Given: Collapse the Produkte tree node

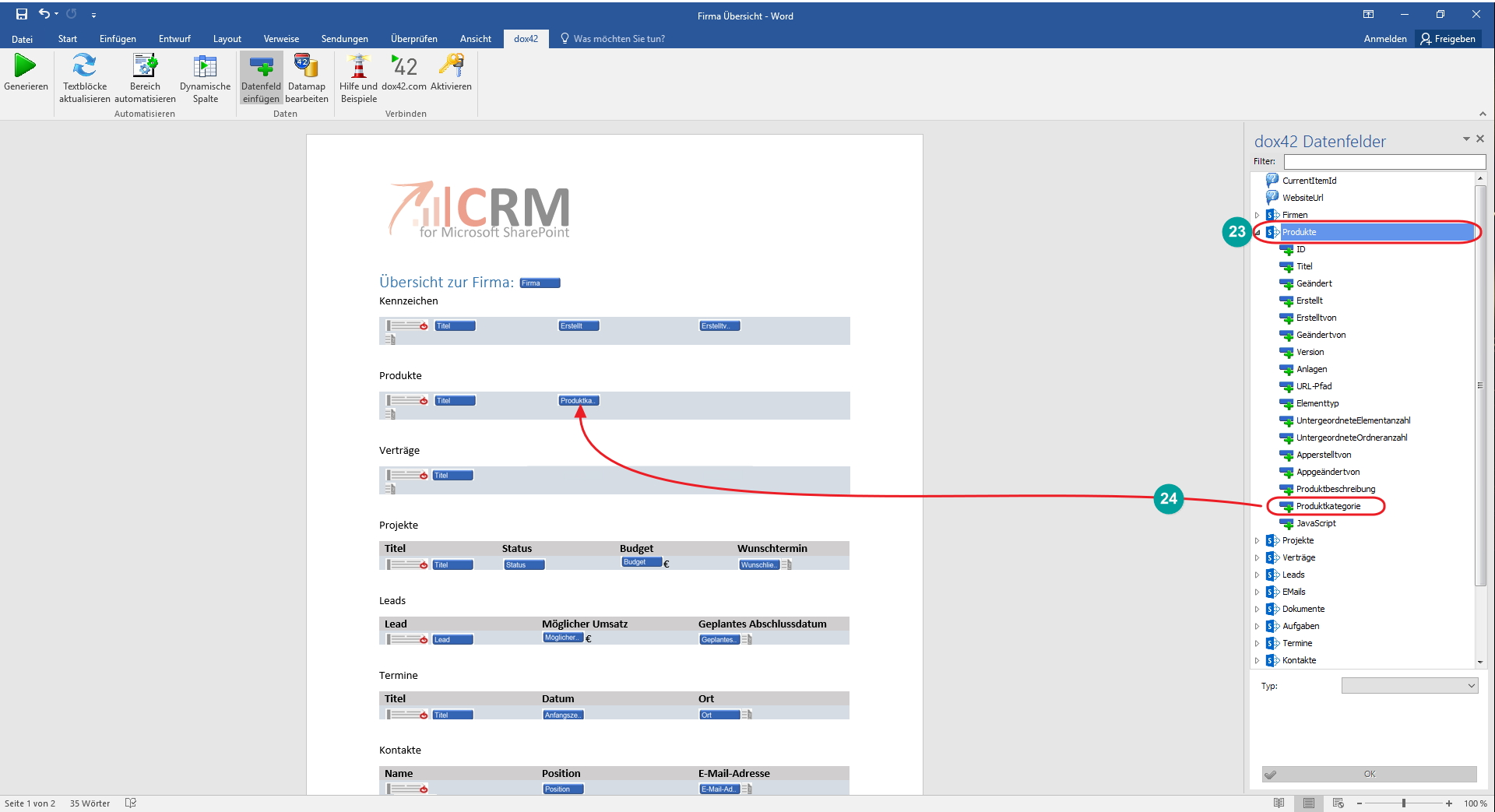Looking at the screenshot, I should (1258, 233).
